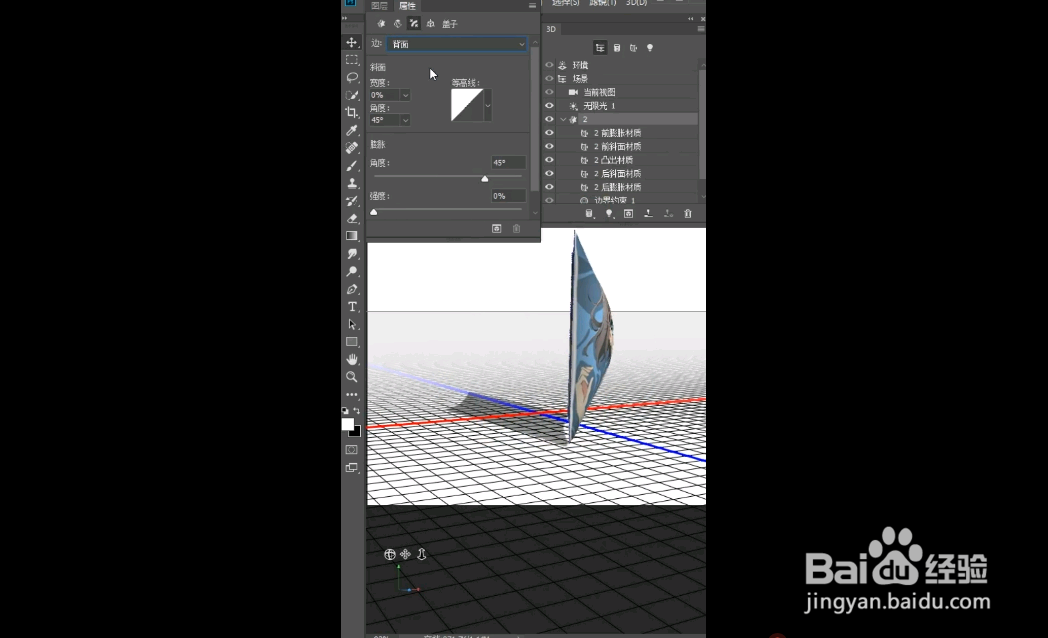
Task: Hide the 当前视图 item
Action: pos(549,91)
